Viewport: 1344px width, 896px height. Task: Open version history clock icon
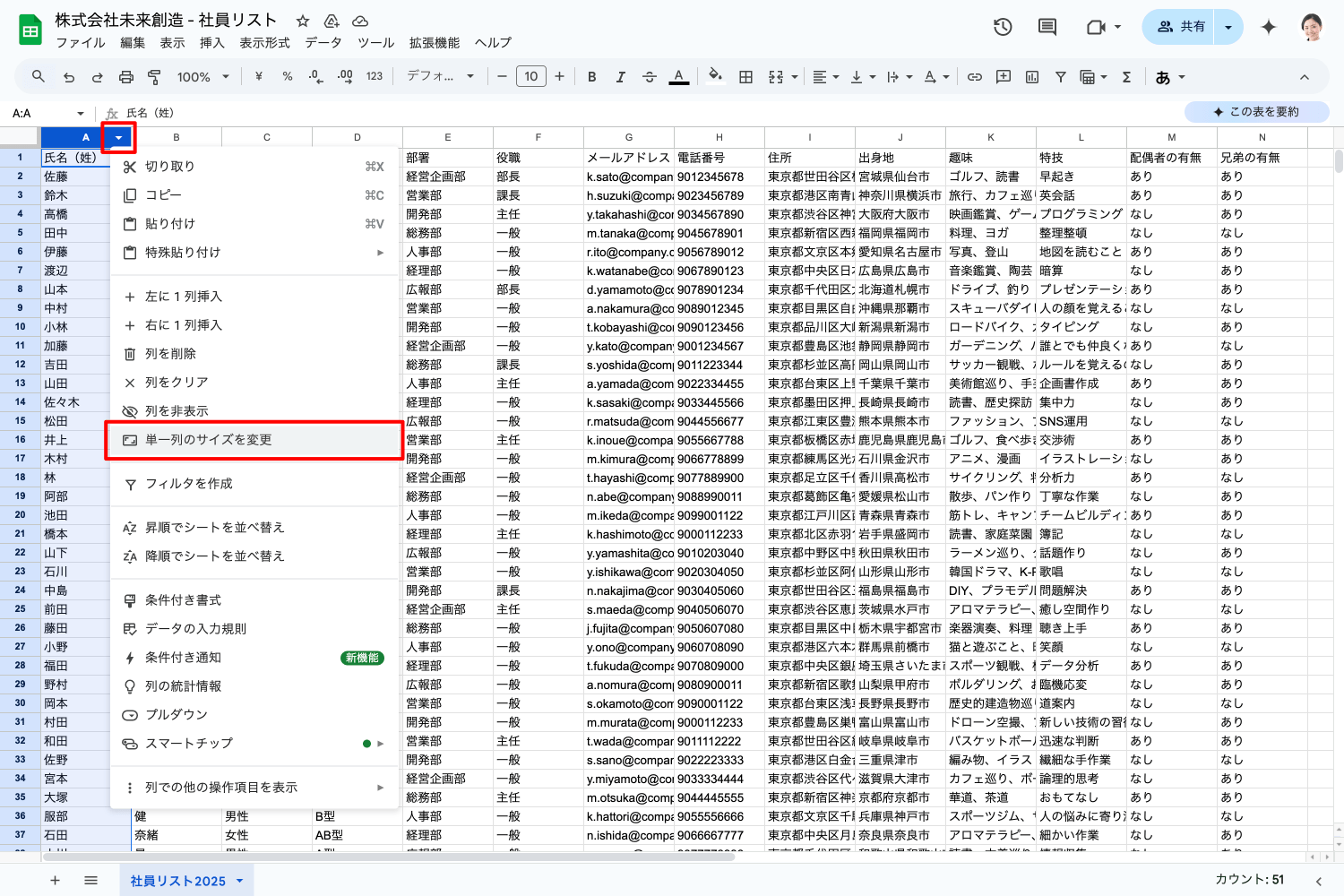click(x=1003, y=27)
